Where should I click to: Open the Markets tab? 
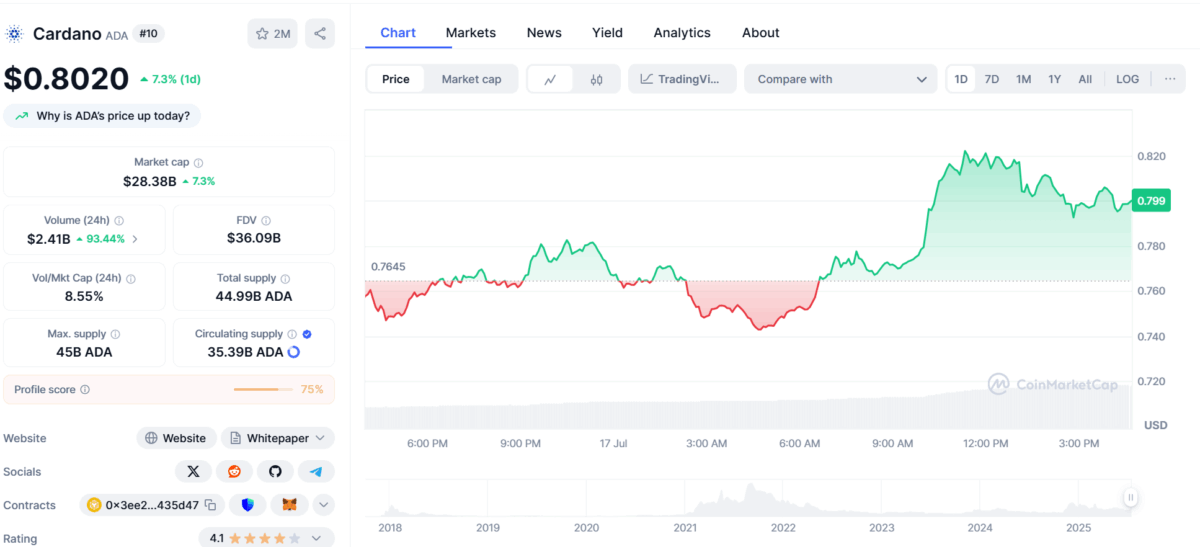pos(471,33)
